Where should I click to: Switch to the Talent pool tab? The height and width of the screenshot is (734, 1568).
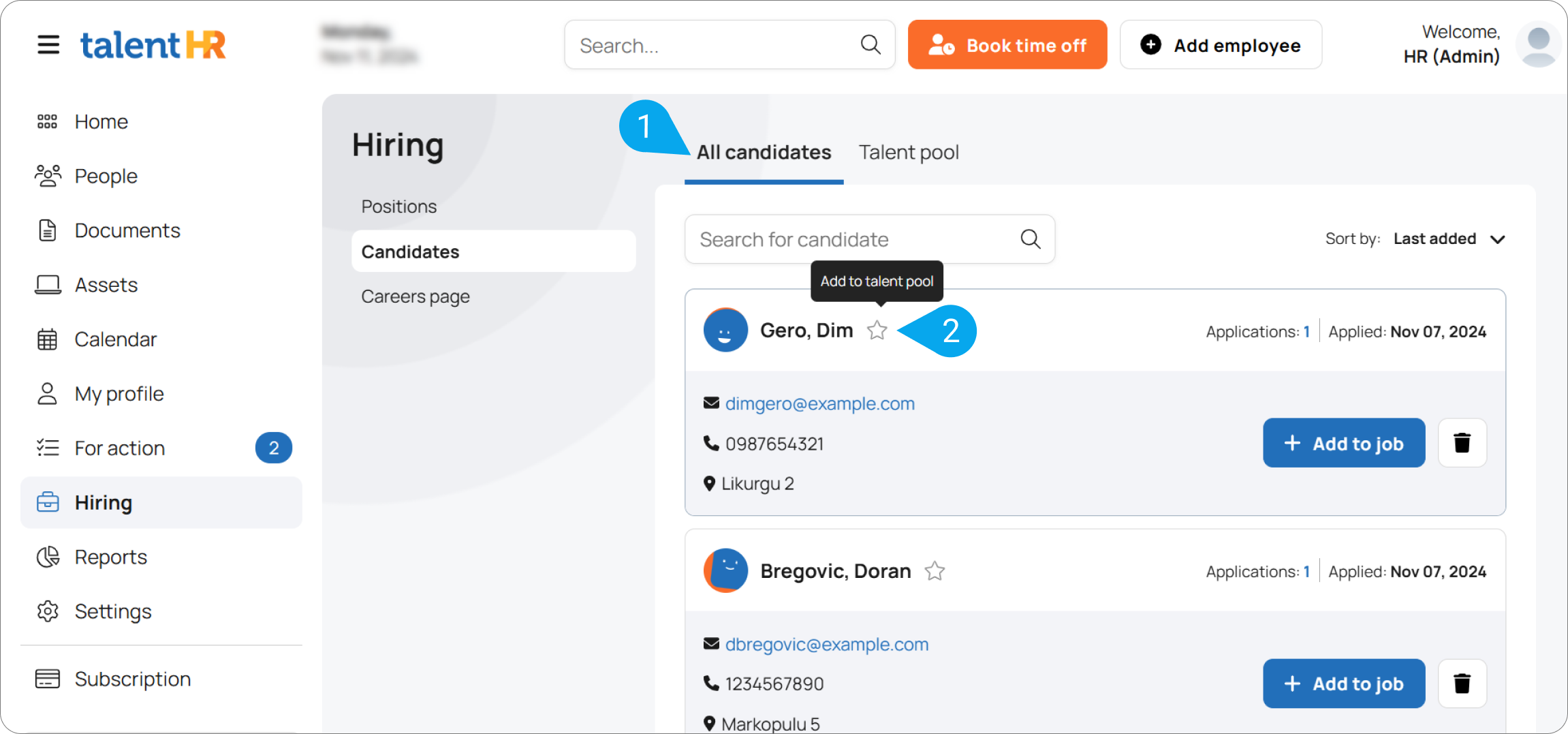click(x=909, y=152)
